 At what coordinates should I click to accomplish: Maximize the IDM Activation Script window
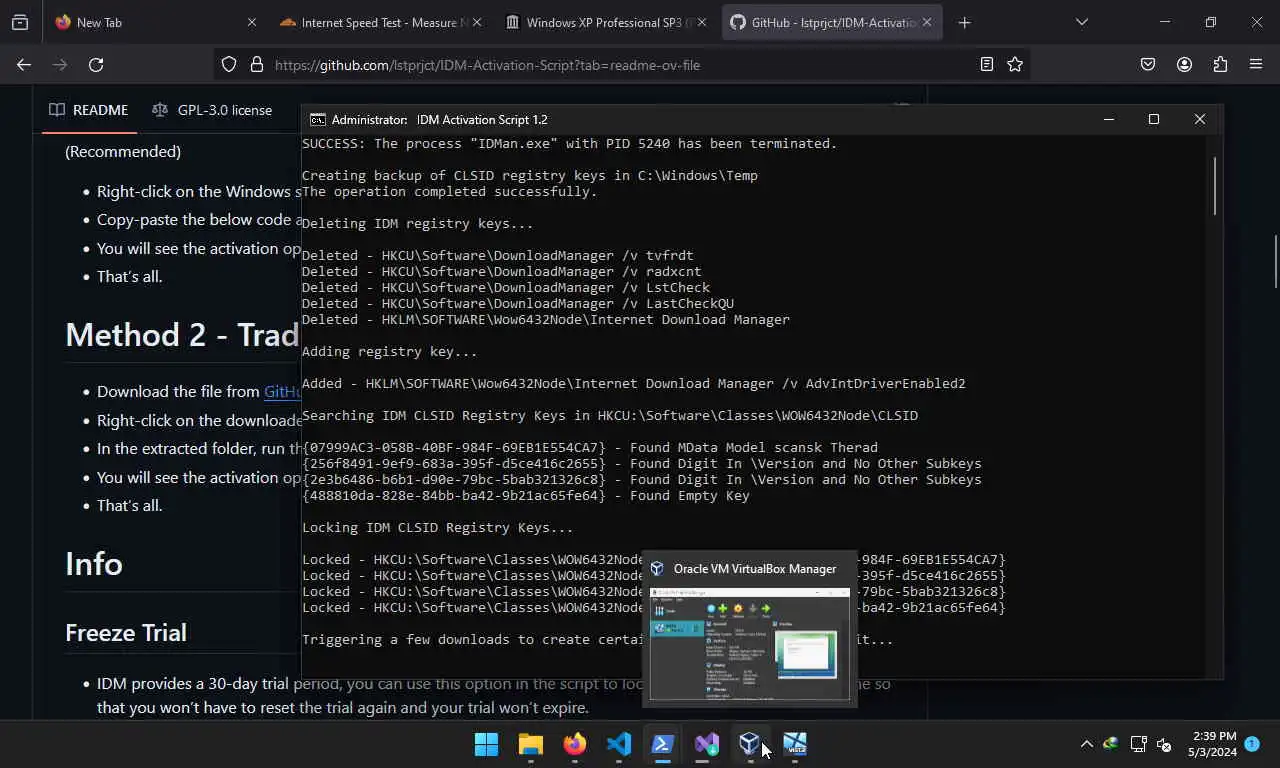click(x=1154, y=119)
